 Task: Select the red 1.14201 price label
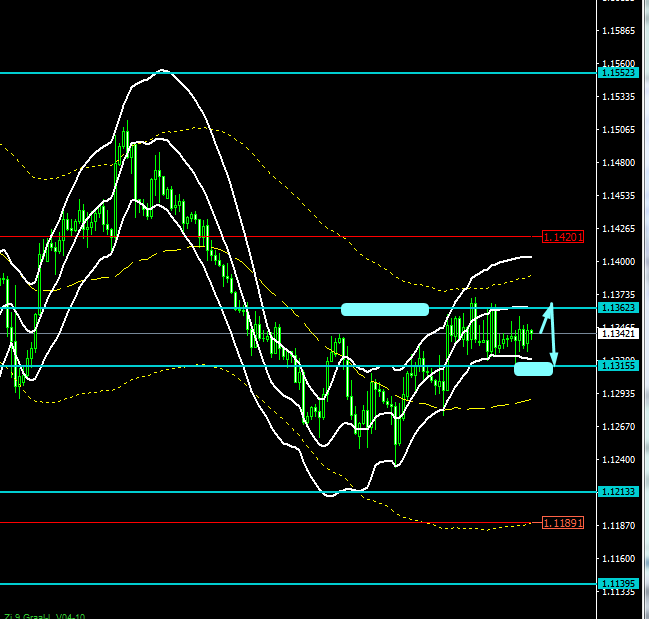[562, 237]
